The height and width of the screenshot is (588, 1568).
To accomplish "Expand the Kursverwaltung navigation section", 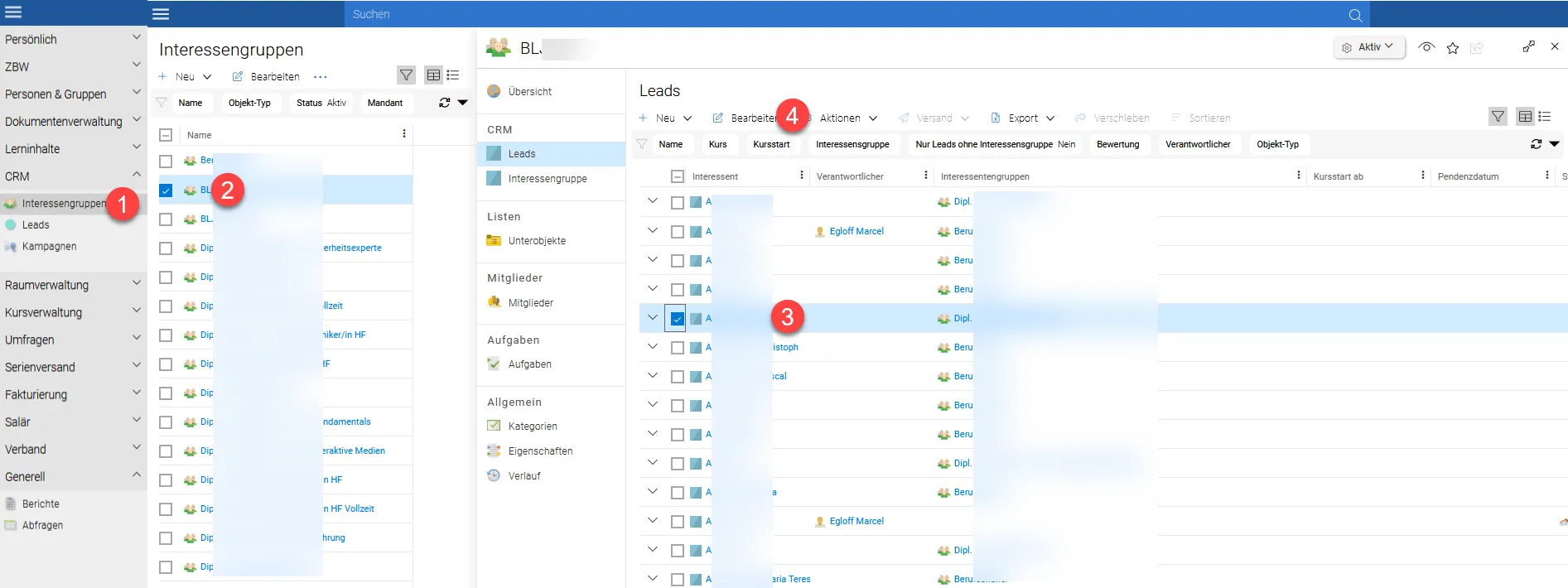I will tap(74, 312).
